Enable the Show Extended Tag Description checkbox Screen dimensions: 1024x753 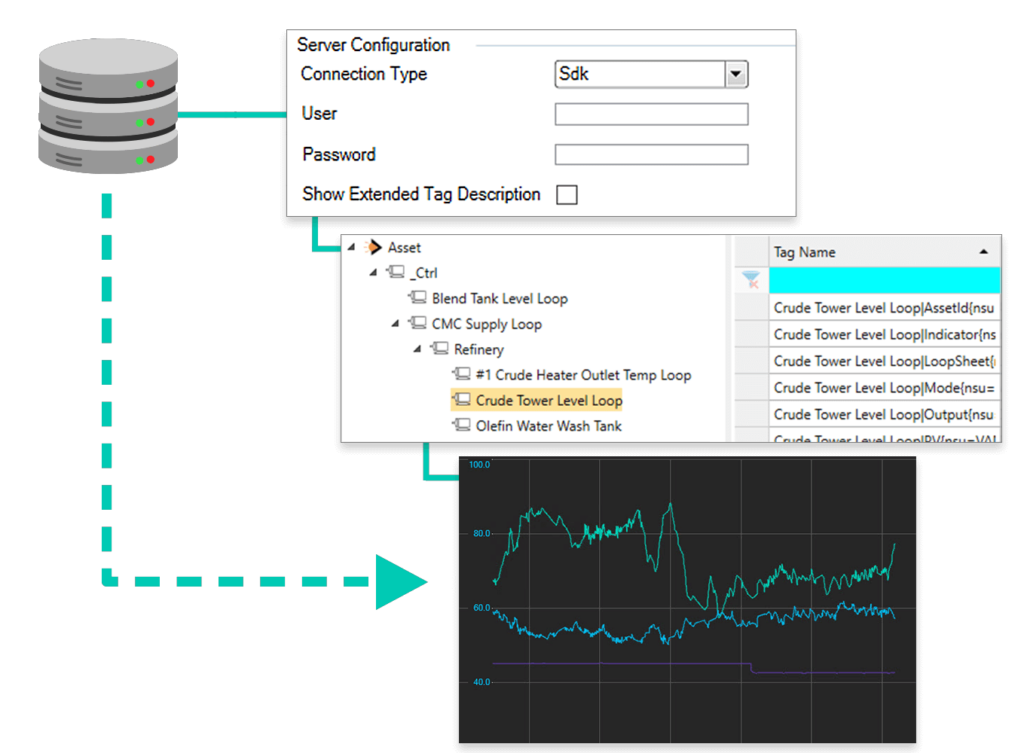tap(566, 194)
